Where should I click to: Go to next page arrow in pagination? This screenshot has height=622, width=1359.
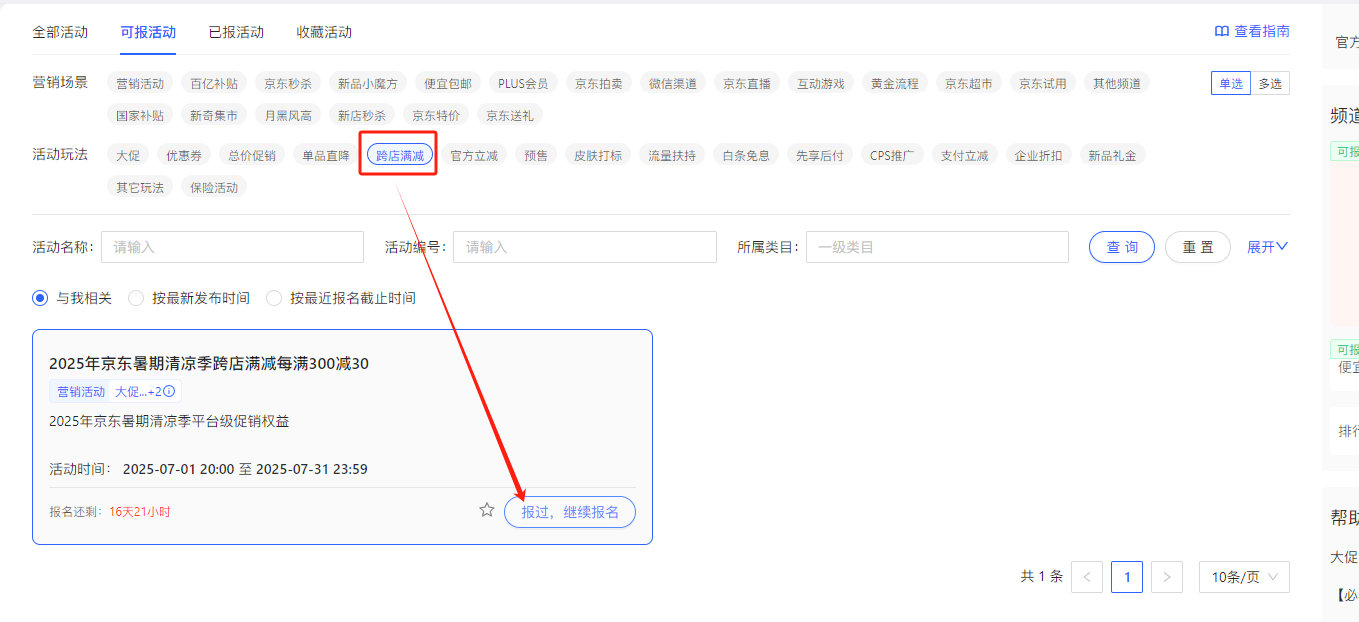click(1166, 577)
